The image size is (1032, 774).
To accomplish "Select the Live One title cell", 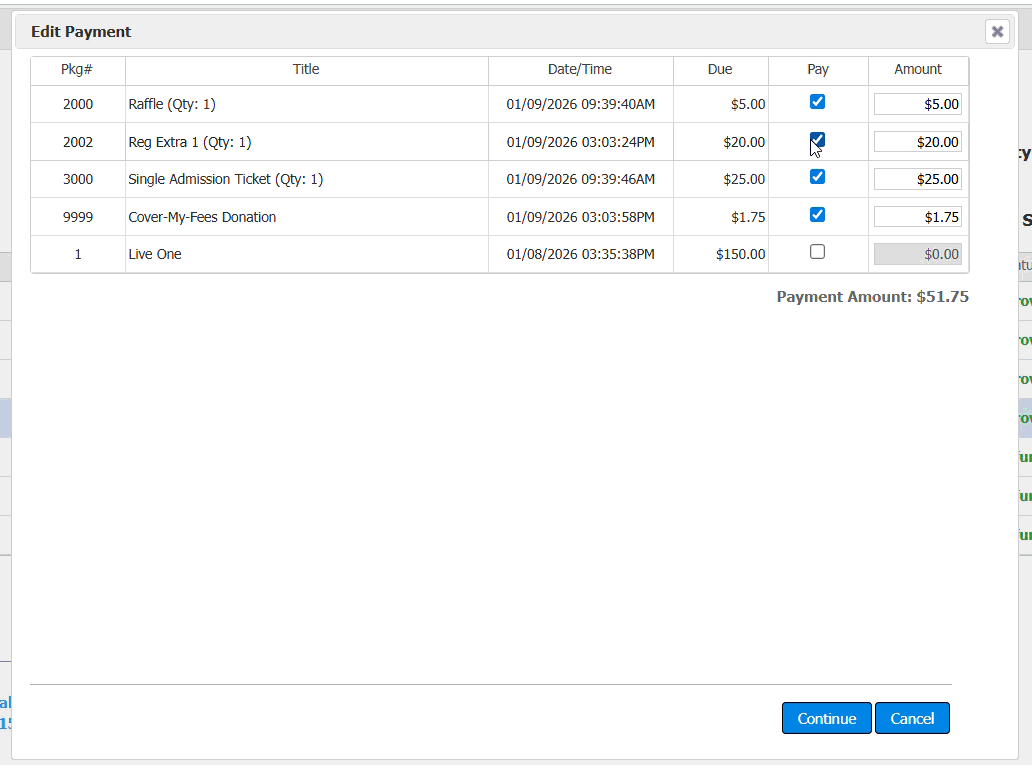I will click(155, 254).
